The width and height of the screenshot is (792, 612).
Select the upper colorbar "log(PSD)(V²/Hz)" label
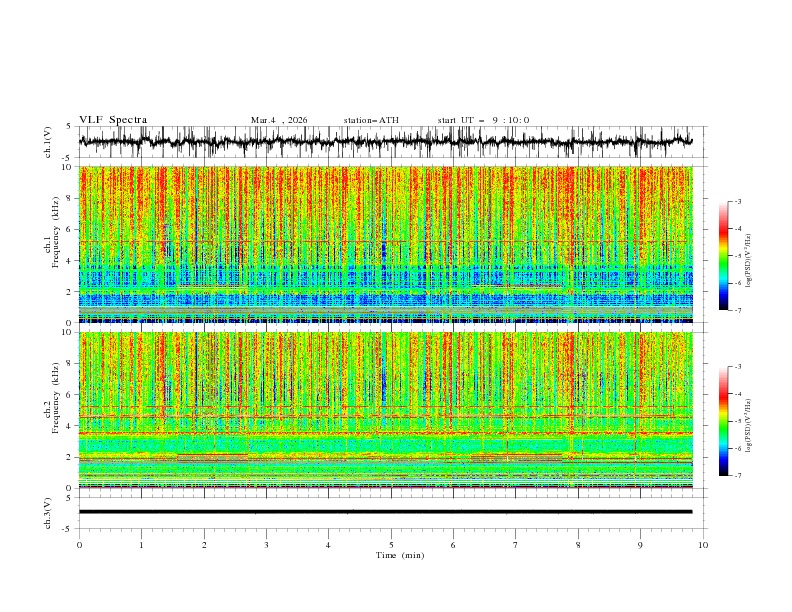pyautogui.click(x=748, y=261)
